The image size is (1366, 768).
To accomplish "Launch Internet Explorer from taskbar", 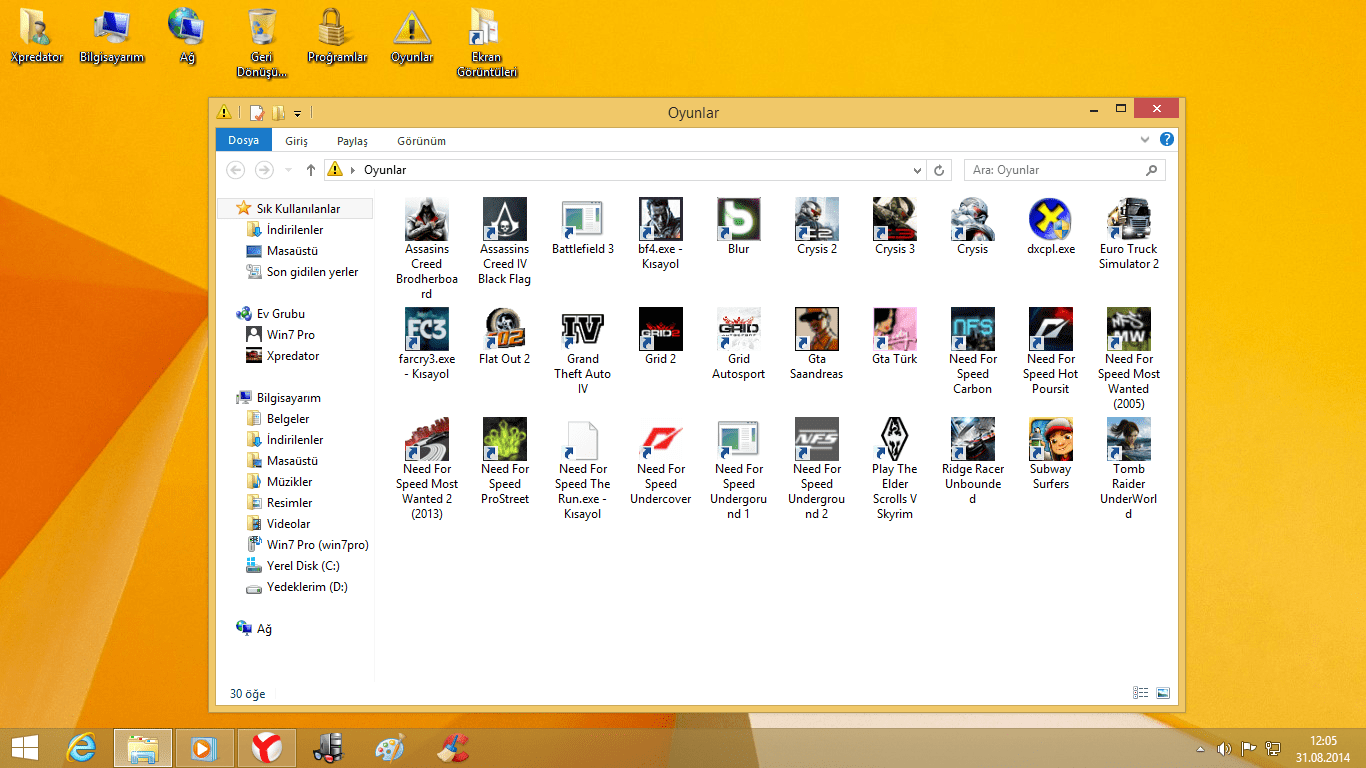I will point(81,747).
